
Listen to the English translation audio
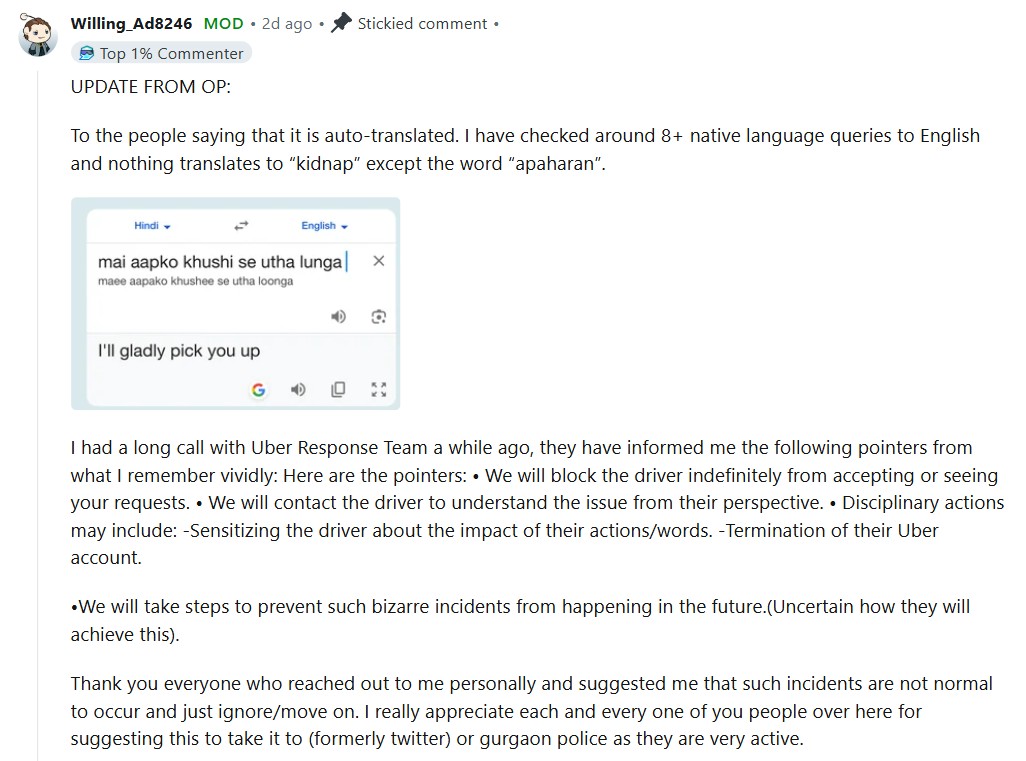coord(298,390)
